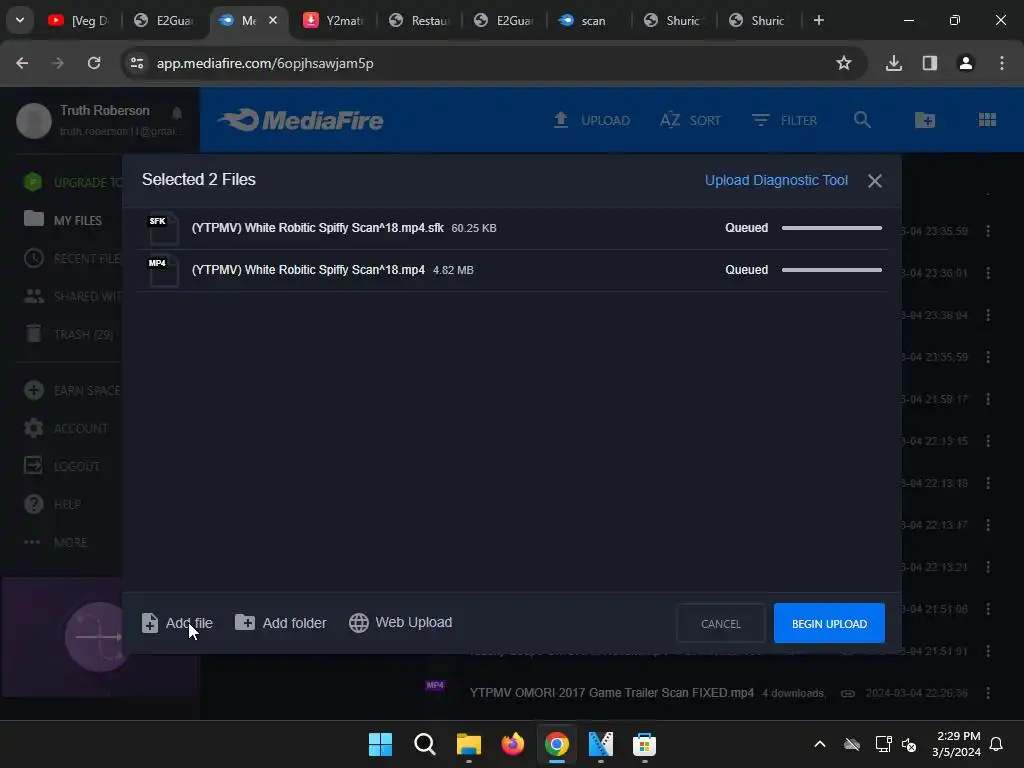Select the White Robitic Spiffy Scan^18.mp4 file name
The width and height of the screenshot is (1024, 768).
coord(308,270)
